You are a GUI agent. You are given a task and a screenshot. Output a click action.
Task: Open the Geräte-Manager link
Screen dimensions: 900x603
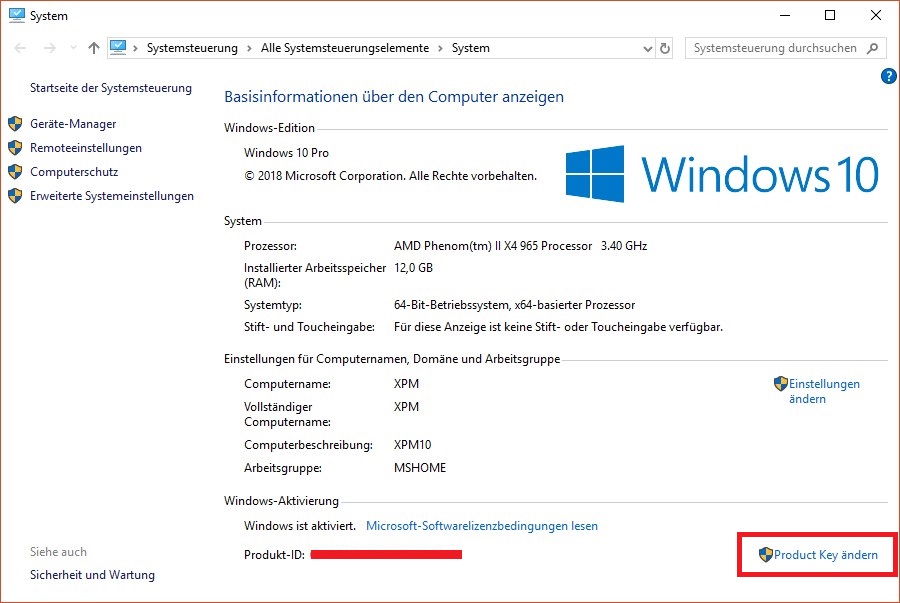[x=73, y=124]
